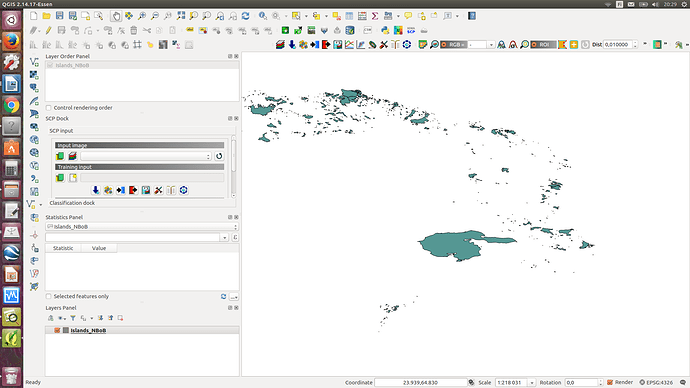Click the Add Raster Layer sidebar icon
The width and height of the screenshot is (690, 388).
click(34, 75)
